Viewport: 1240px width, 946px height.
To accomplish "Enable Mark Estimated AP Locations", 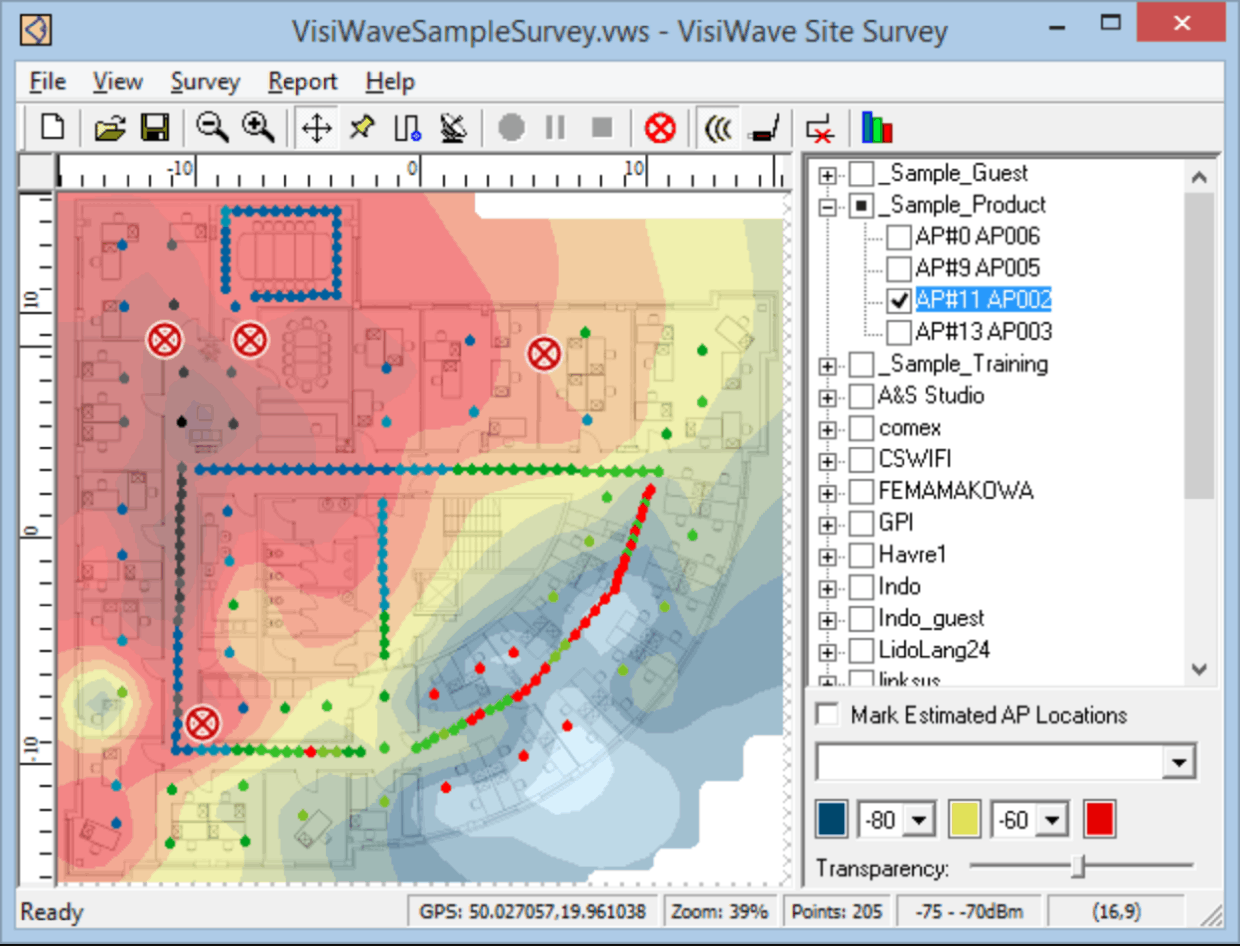I will pos(826,715).
